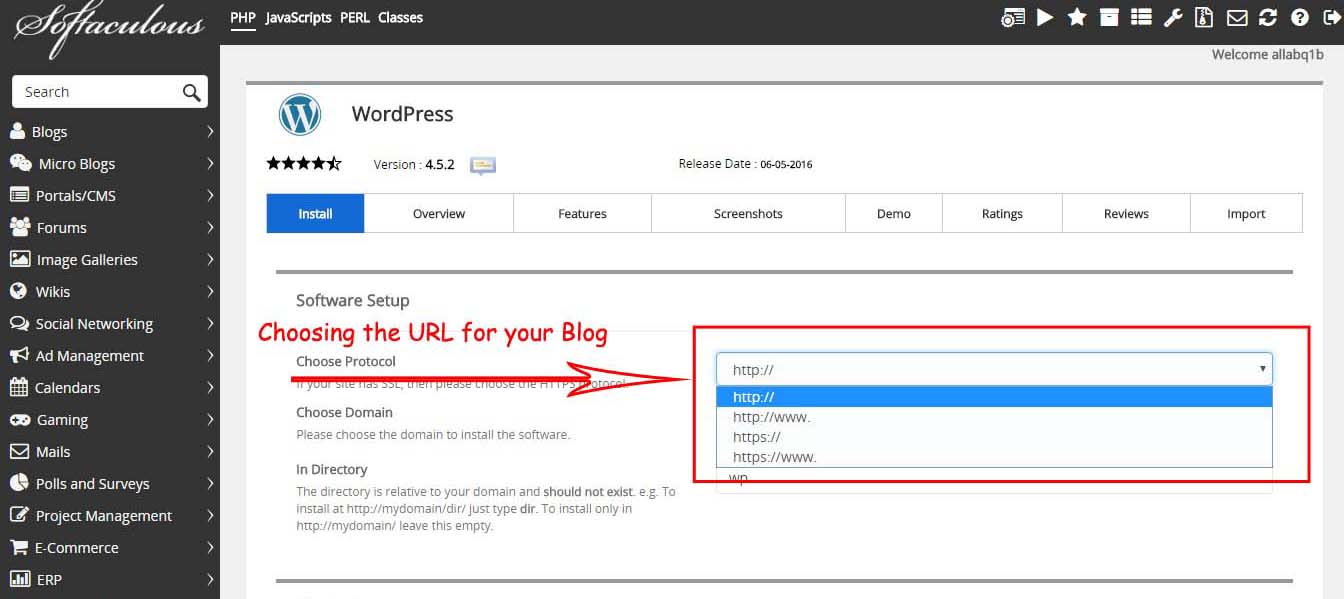Image resolution: width=1344 pixels, height=599 pixels.
Task: Open the wrench settings icon
Action: [1174, 17]
